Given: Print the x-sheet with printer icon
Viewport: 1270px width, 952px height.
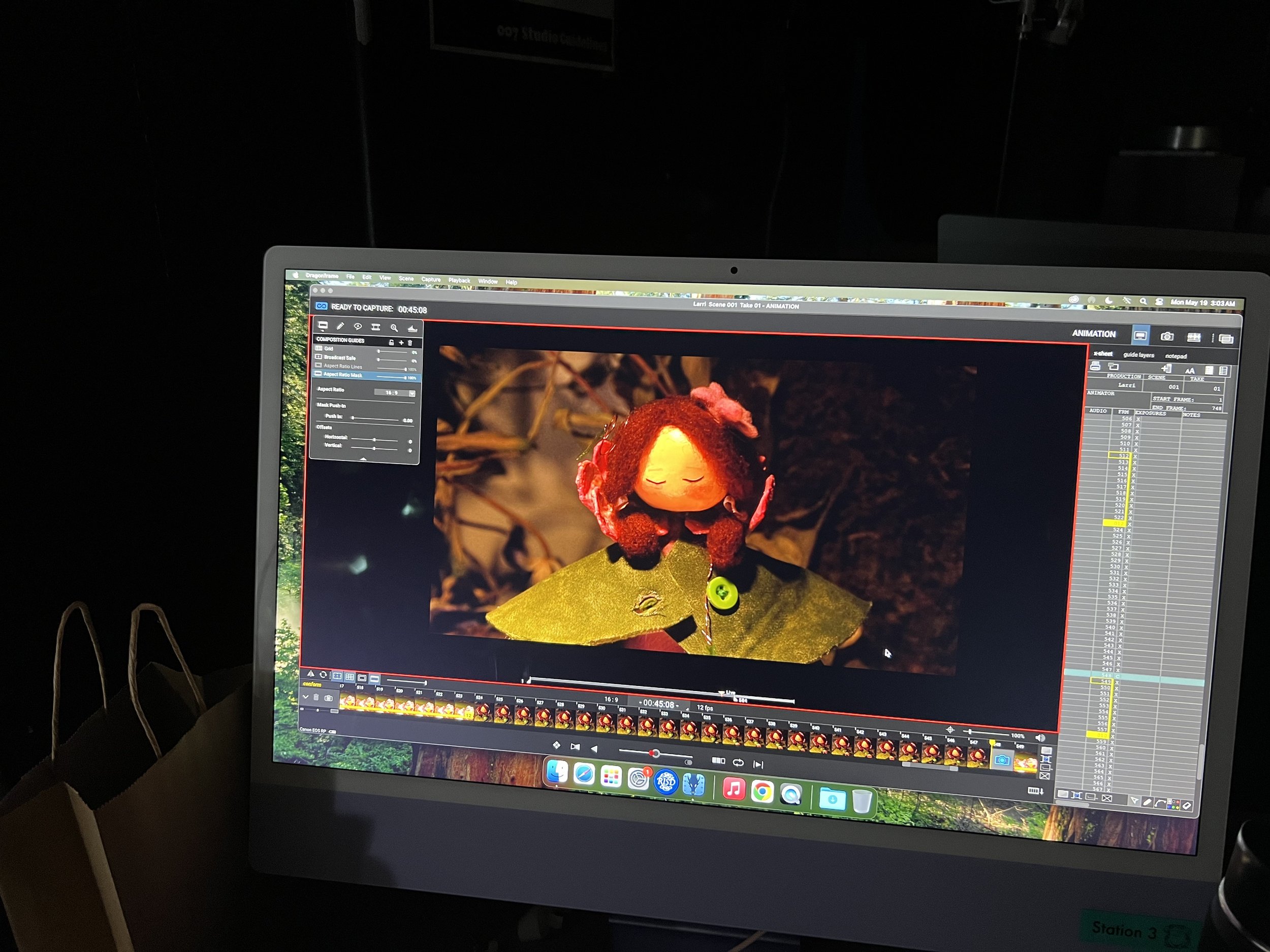Looking at the screenshot, I should [1095, 366].
